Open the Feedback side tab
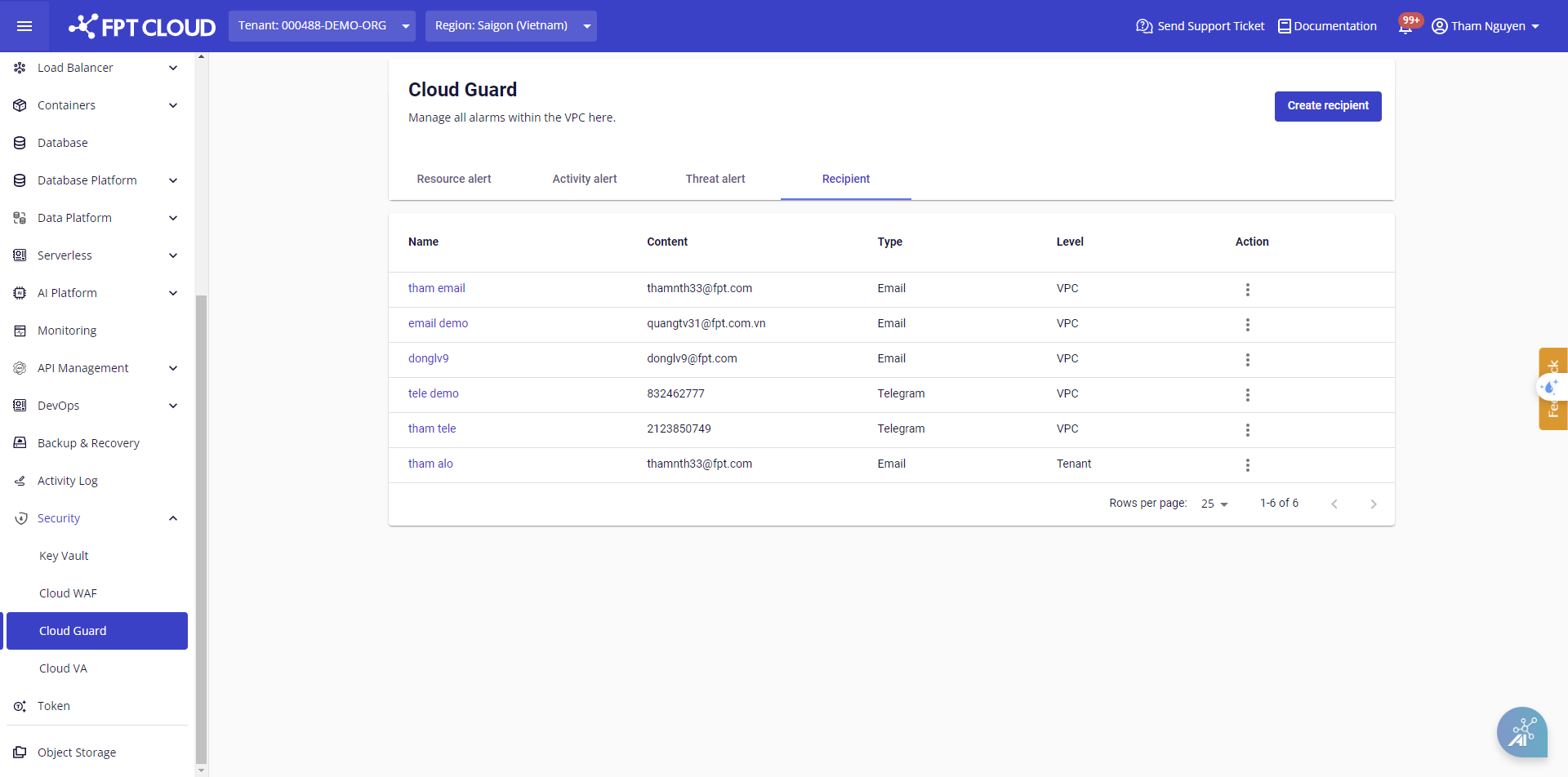 point(1552,388)
